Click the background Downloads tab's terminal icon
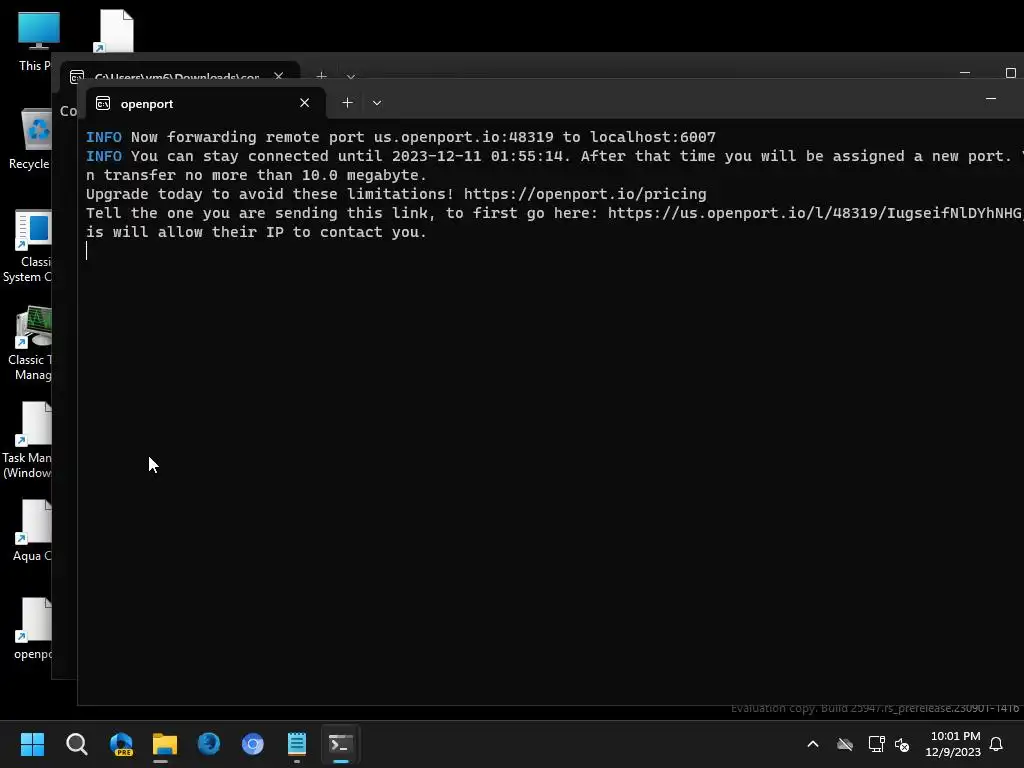This screenshot has height=768, width=1024. (x=77, y=77)
